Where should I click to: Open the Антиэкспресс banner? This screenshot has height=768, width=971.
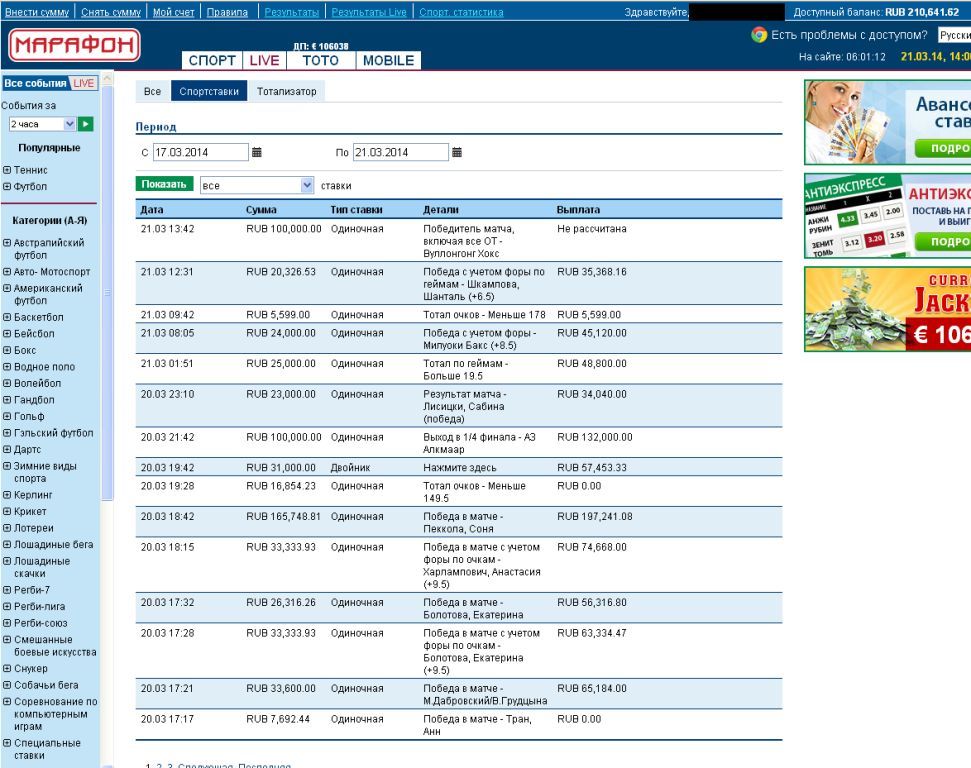click(887, 216)
